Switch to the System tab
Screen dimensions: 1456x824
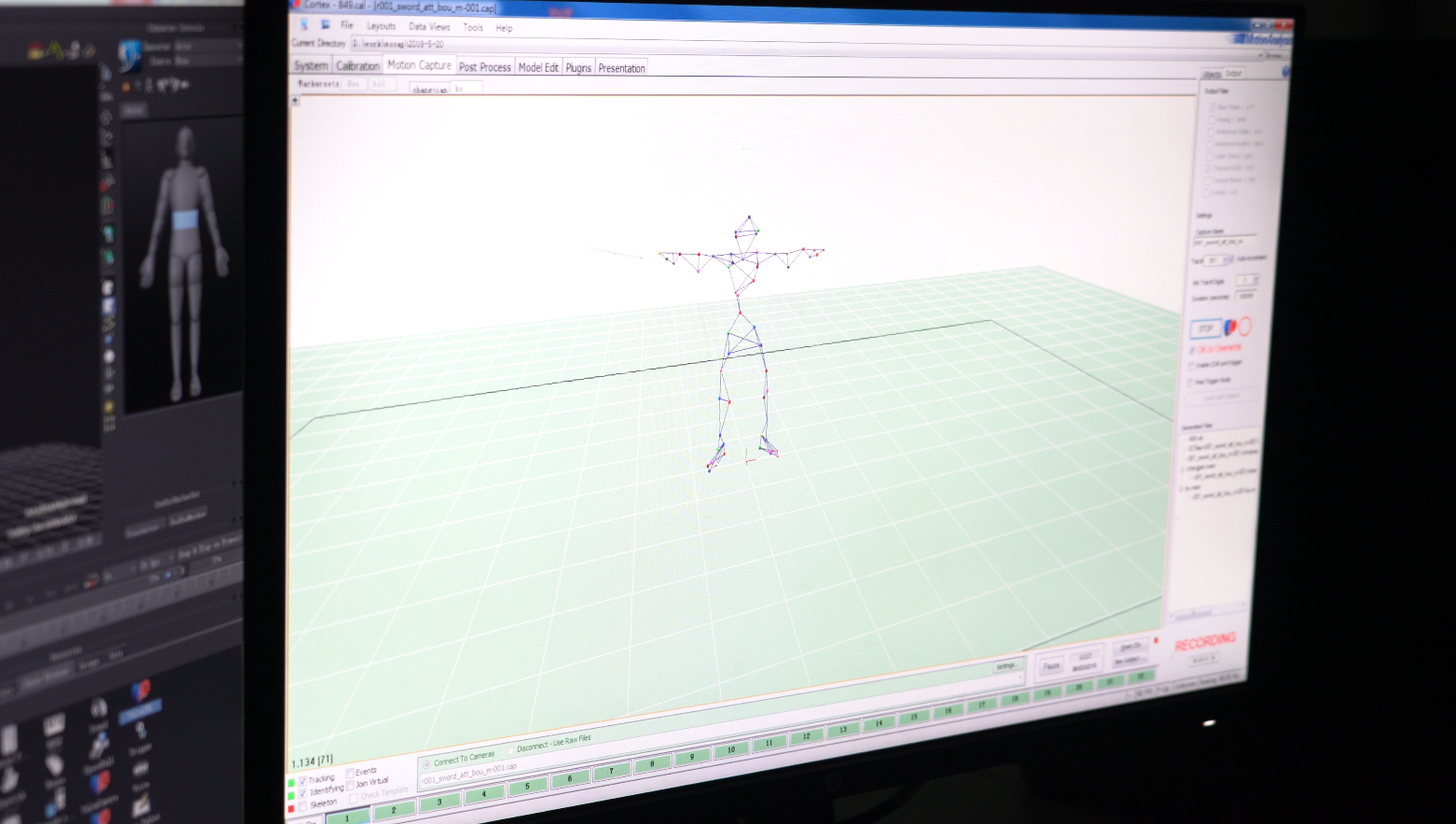[311, 65]
